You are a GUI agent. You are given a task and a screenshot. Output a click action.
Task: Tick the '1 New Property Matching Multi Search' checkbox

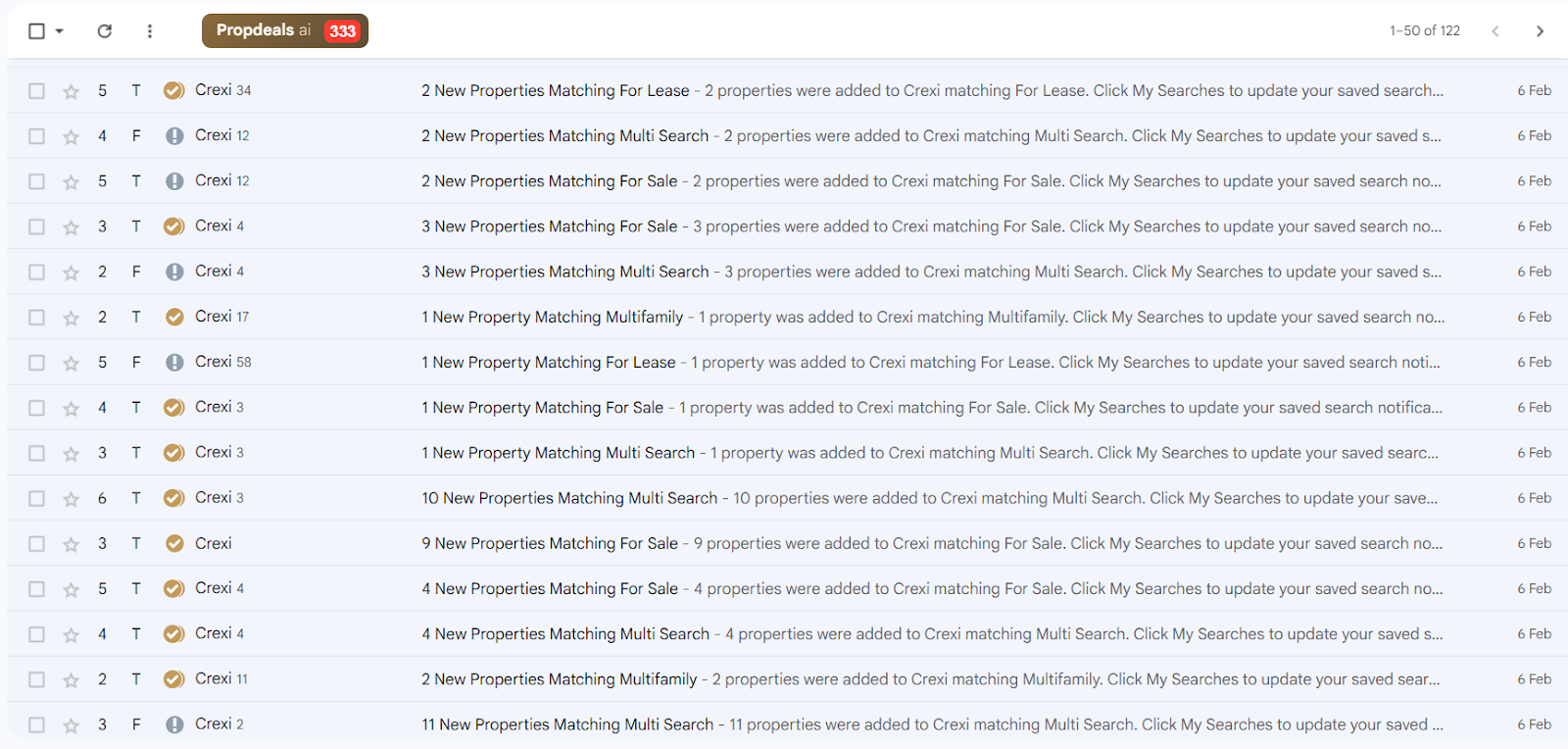pyautogui.click(x=36, y=453)
